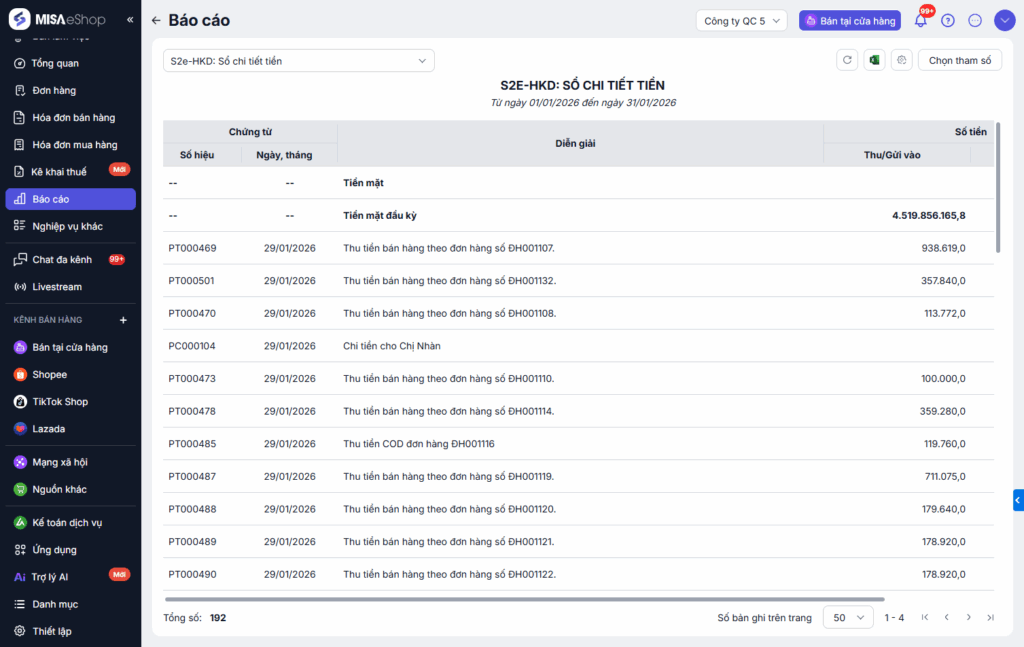Open the Công ty QC 5 dropdown
The width and height of the screenshot is (1024, 647).
741,21
